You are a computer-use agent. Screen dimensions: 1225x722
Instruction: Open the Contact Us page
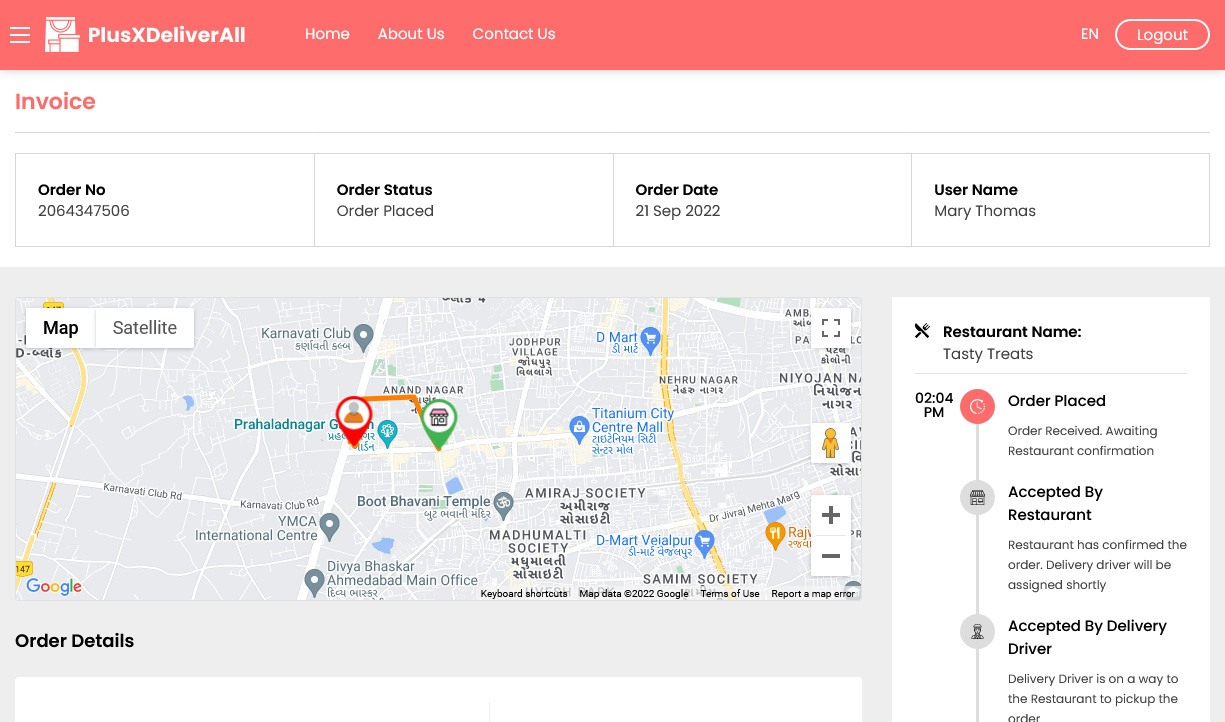[514, 34]
